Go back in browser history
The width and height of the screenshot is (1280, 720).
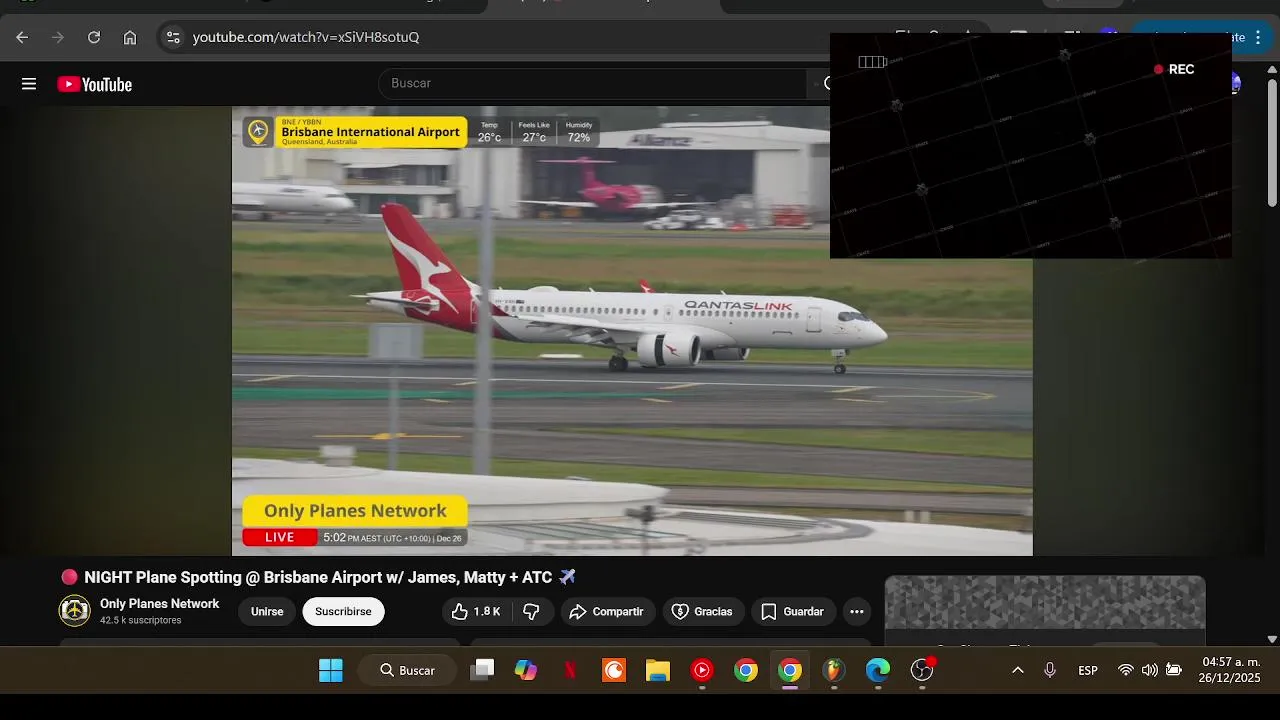(22, 37)
